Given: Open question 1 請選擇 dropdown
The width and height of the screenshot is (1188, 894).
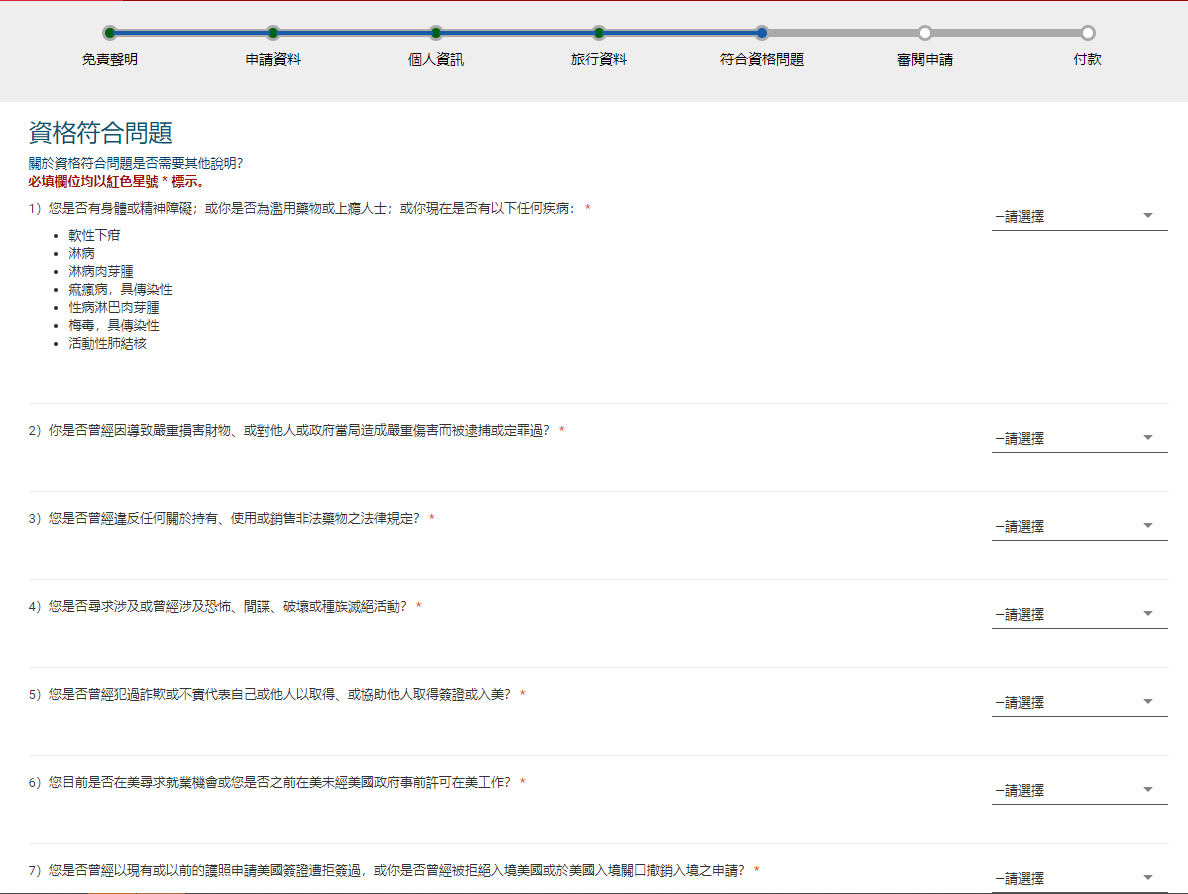Looking at the screenshot, I should coord(1078,216).
